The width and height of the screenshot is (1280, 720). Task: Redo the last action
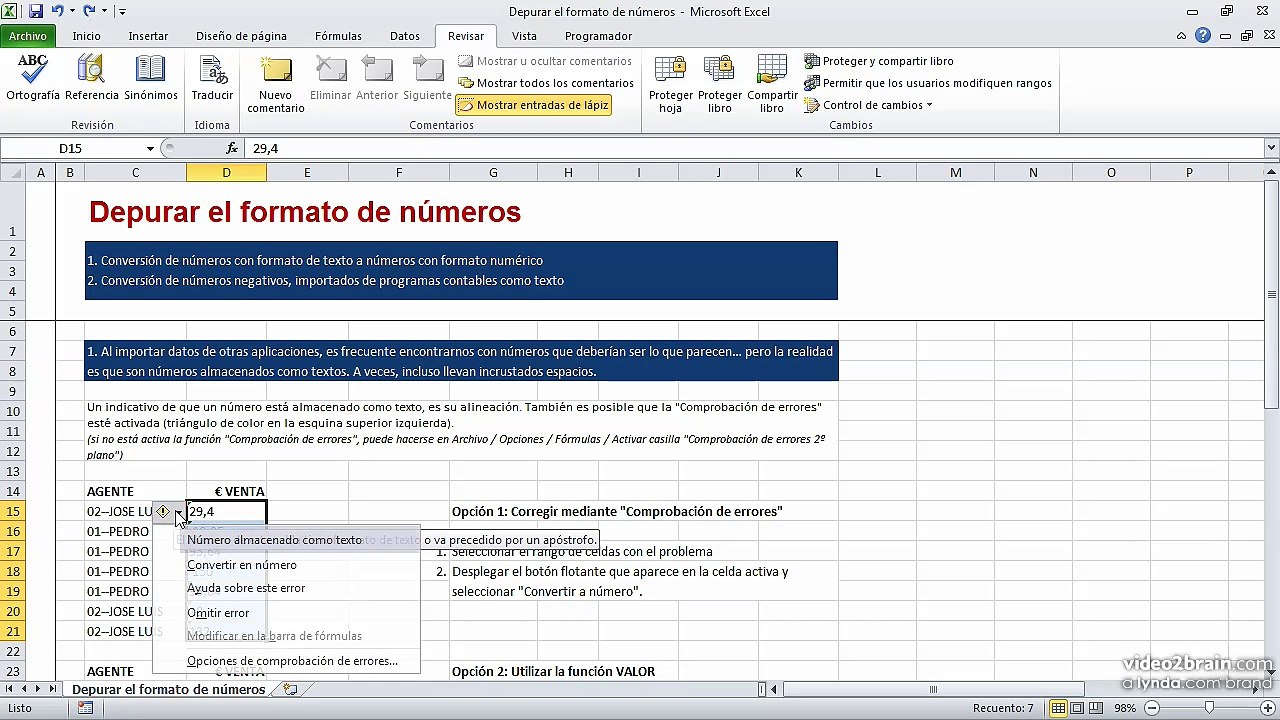[89, 11]
